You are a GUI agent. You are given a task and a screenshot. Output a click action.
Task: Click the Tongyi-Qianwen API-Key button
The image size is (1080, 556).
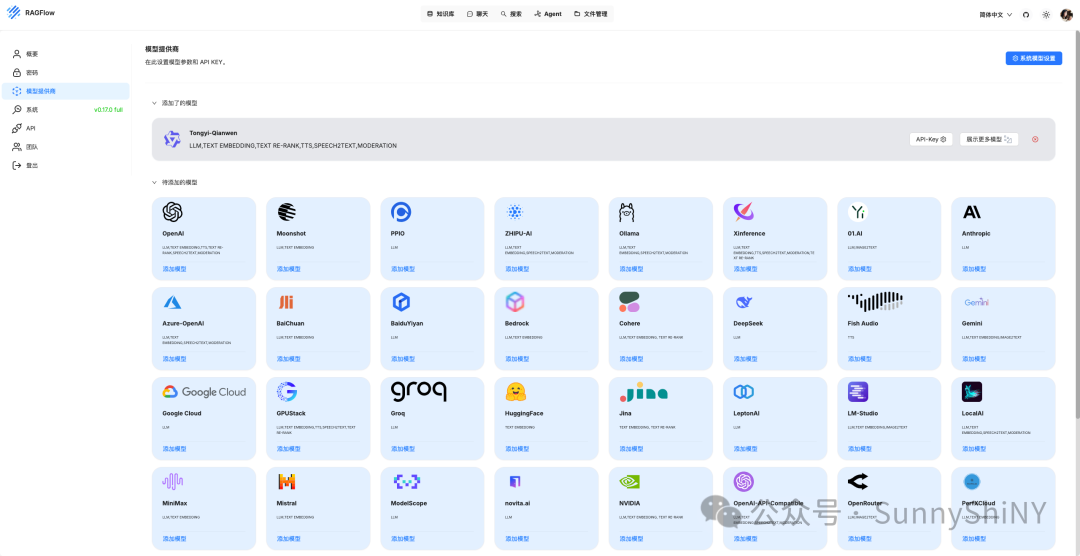coord(931,139)
